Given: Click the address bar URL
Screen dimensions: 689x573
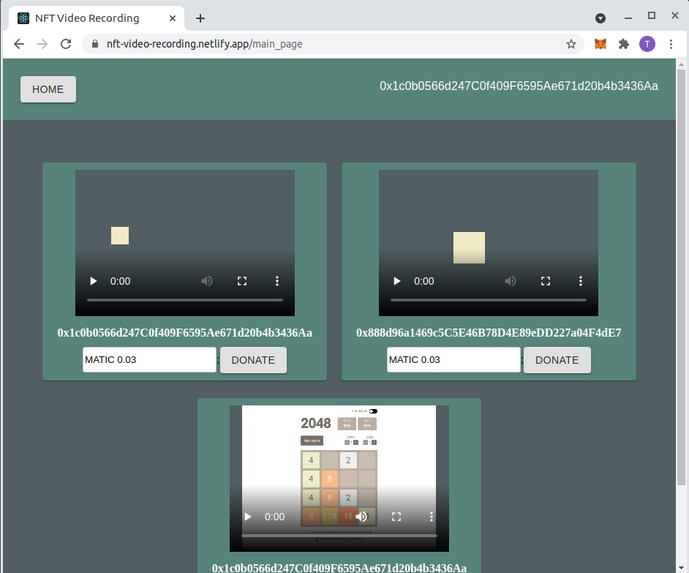Looking at the screenshot, I should click(204, 44).
